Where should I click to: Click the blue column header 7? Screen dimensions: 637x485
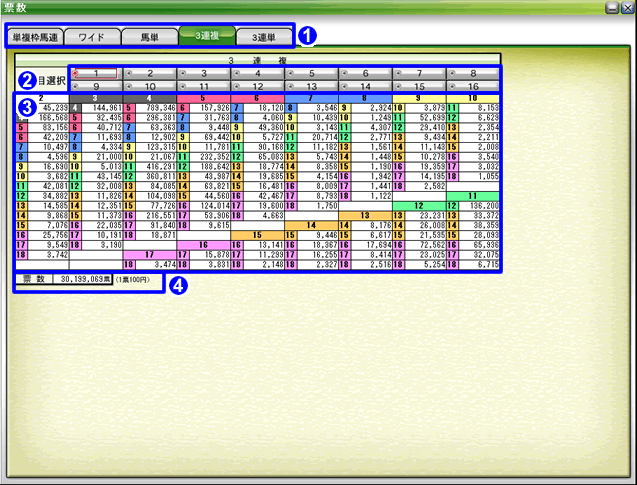tap(311, 98)
